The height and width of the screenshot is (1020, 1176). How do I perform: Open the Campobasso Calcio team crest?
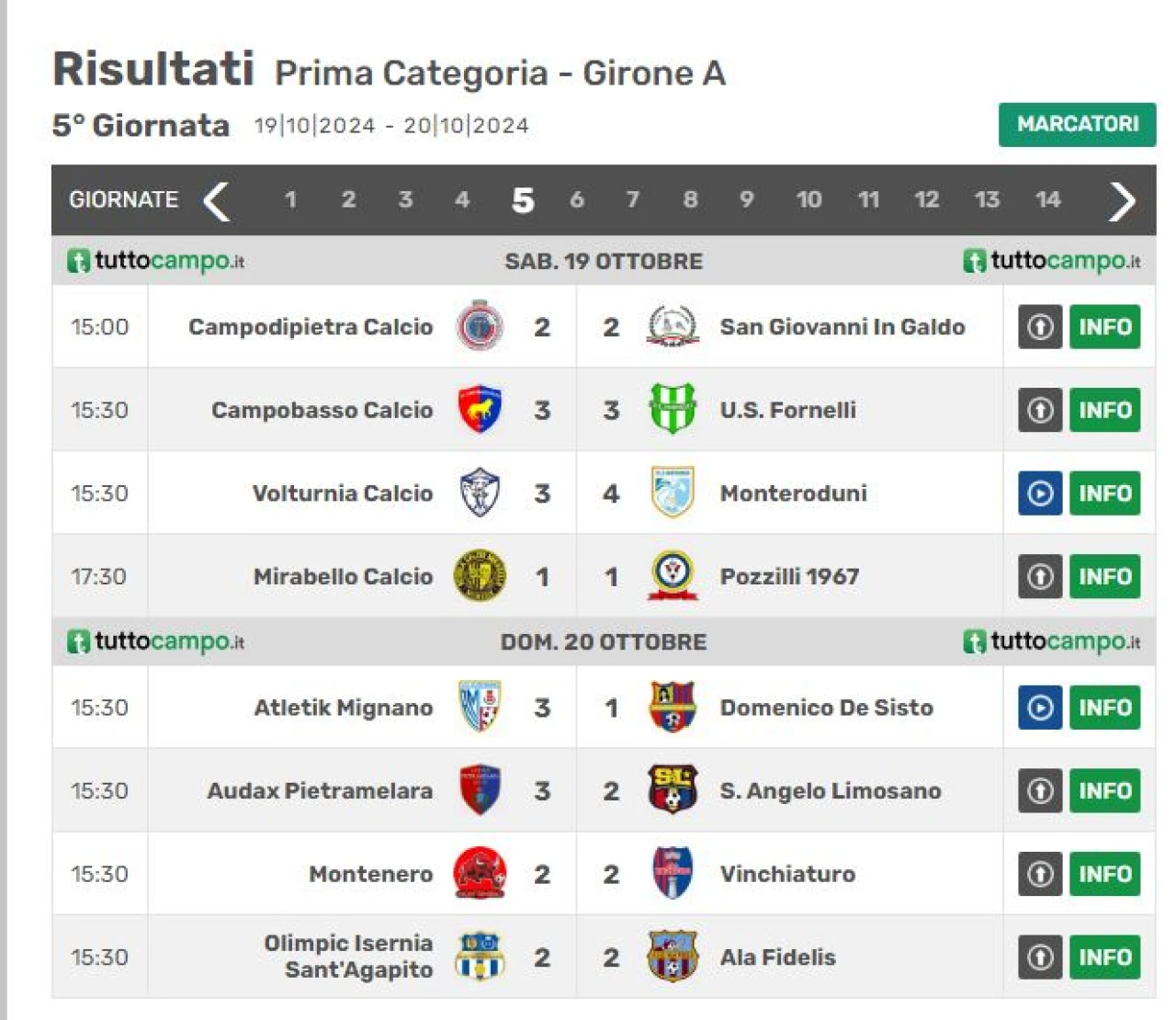click(480, 410)
